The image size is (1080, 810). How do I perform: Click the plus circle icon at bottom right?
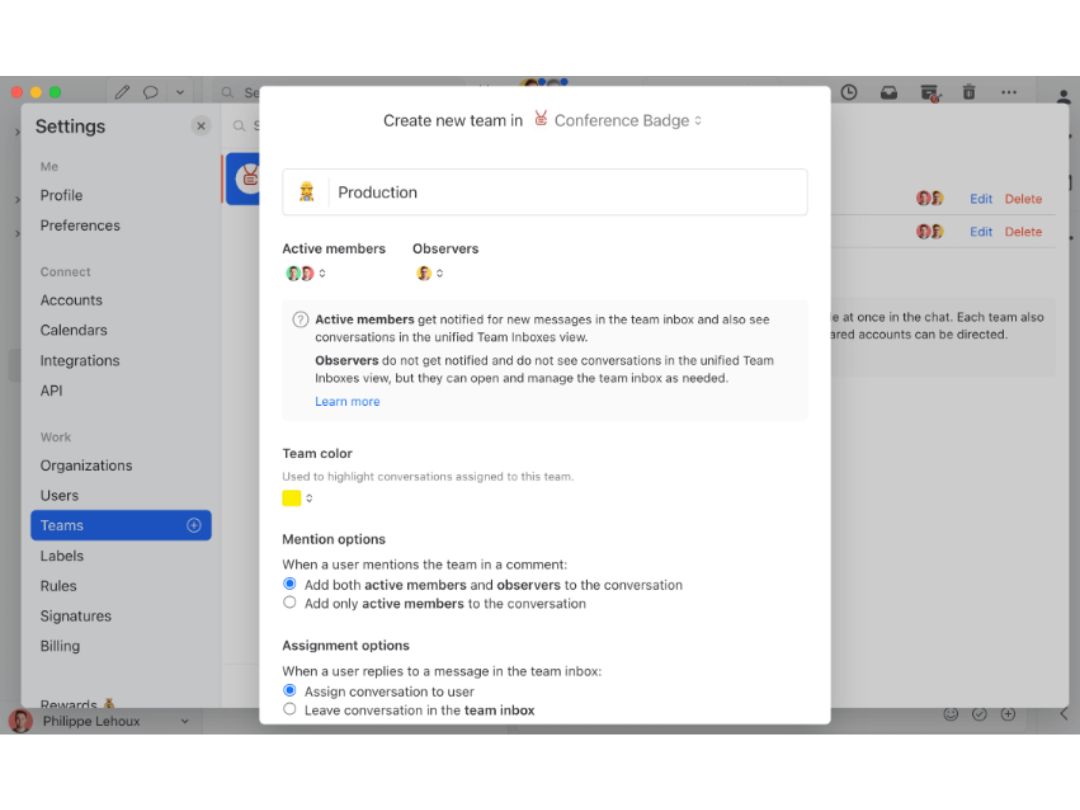point(1008,714)
